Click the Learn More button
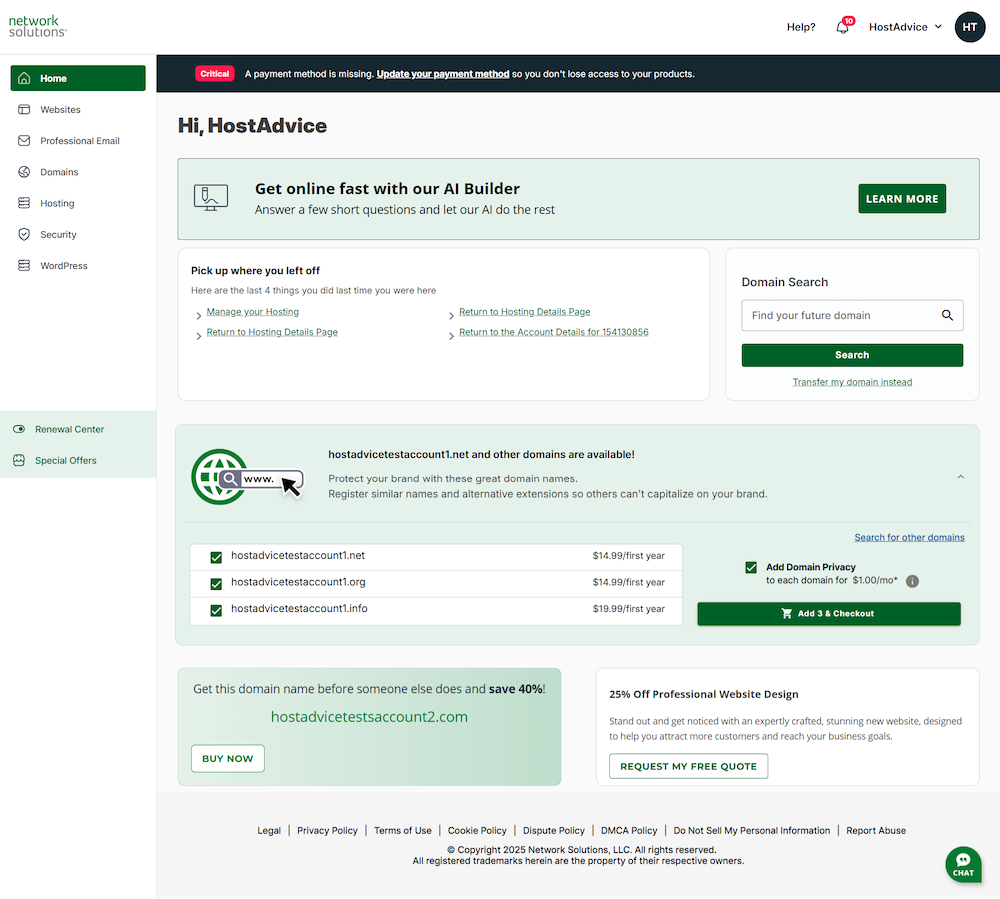This screenshot has height=899, width=1000. tap(901, 199)
